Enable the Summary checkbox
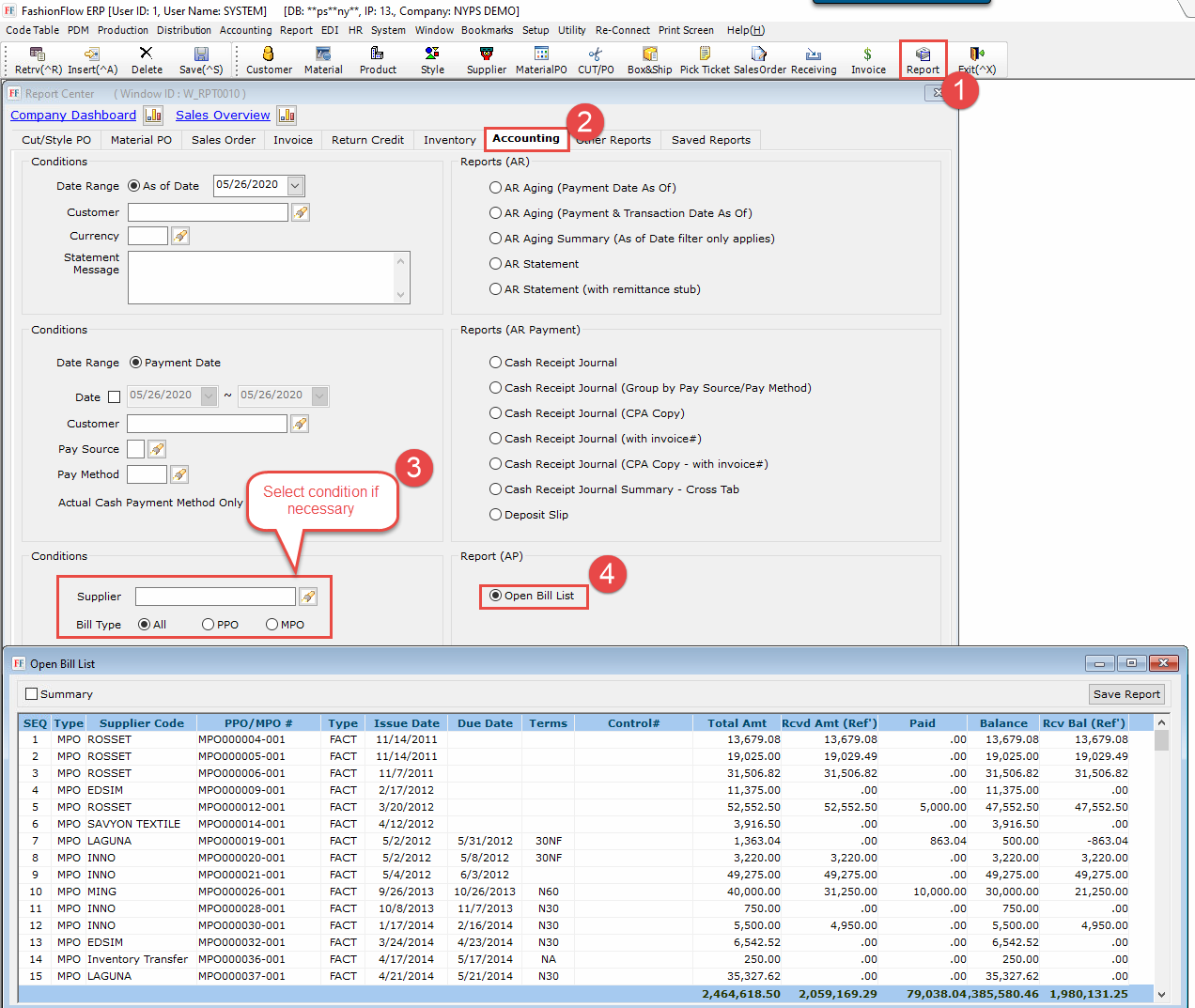Screen dimensions: 1195x1008 (x=32, y=694)
